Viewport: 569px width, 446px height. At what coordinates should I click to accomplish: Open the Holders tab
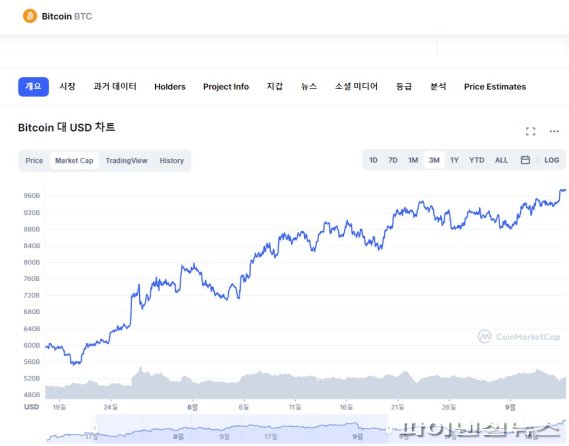pyautogui.click(x=170, y=87)
